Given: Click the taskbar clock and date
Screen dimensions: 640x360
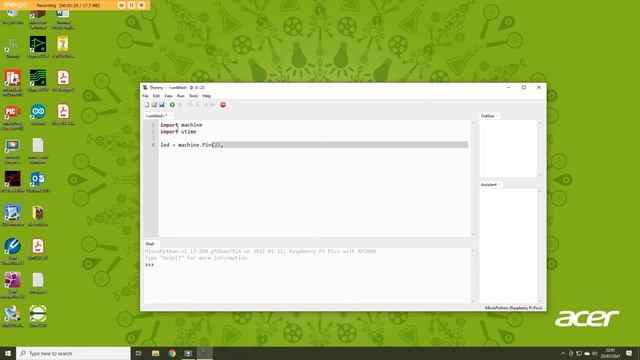Looking at the screenshot, I should click(x=610, y=353).
